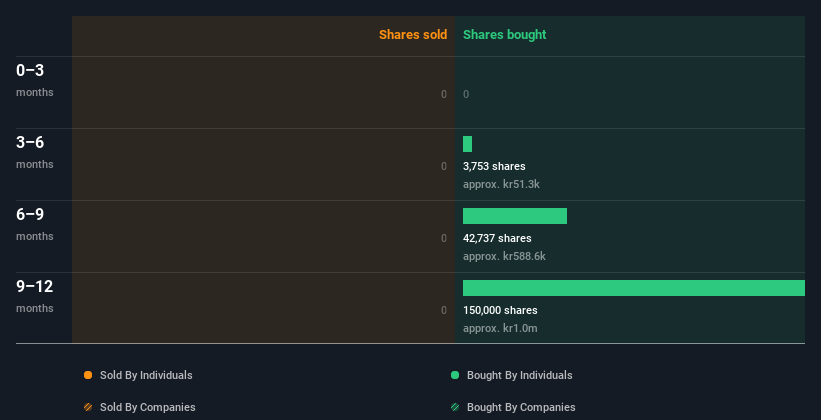Select the 9–12 months row label
The height and width of the screenshot is (420, 821).
tap(35, 296)
